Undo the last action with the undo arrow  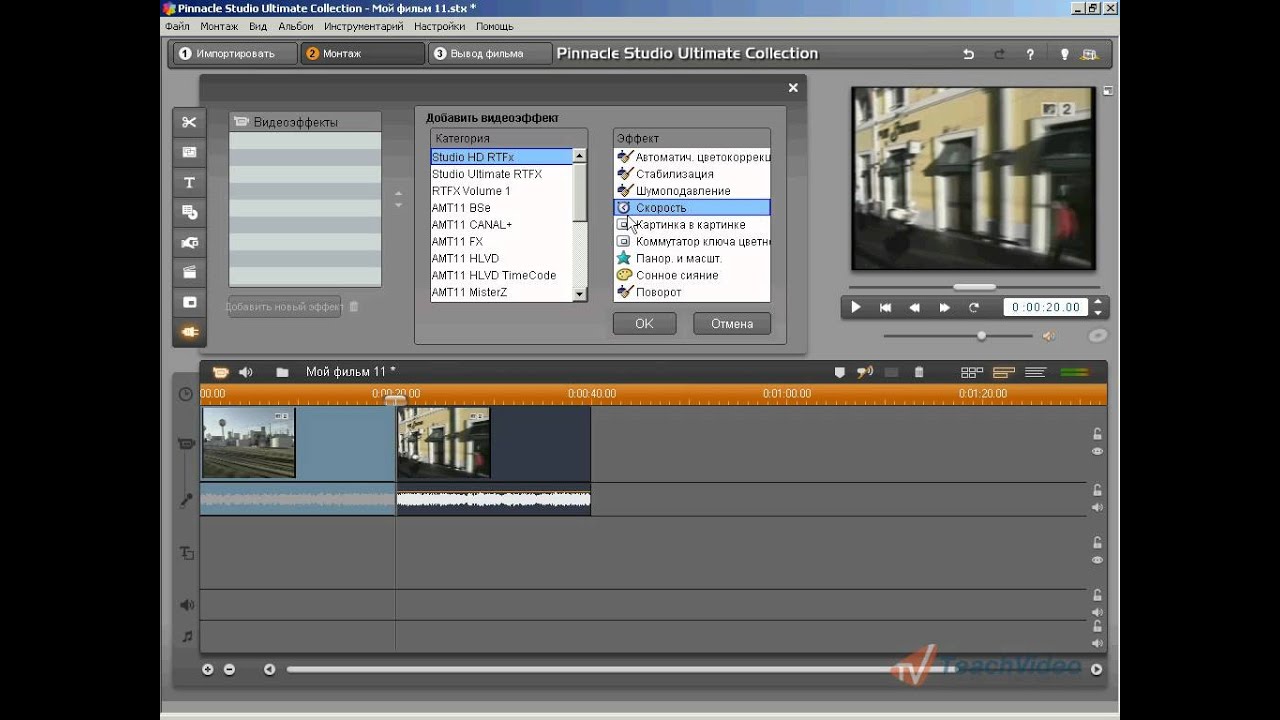coord(968,54)
